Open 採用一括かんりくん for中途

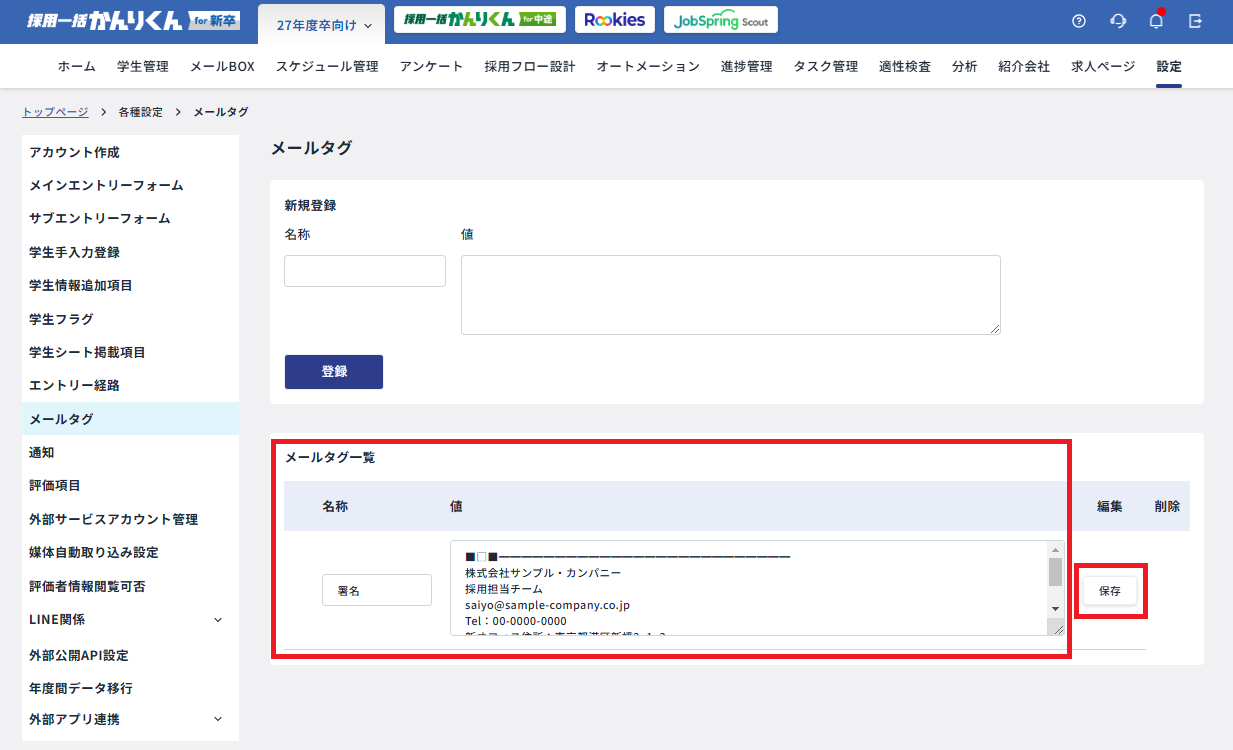tap(479, 19)
